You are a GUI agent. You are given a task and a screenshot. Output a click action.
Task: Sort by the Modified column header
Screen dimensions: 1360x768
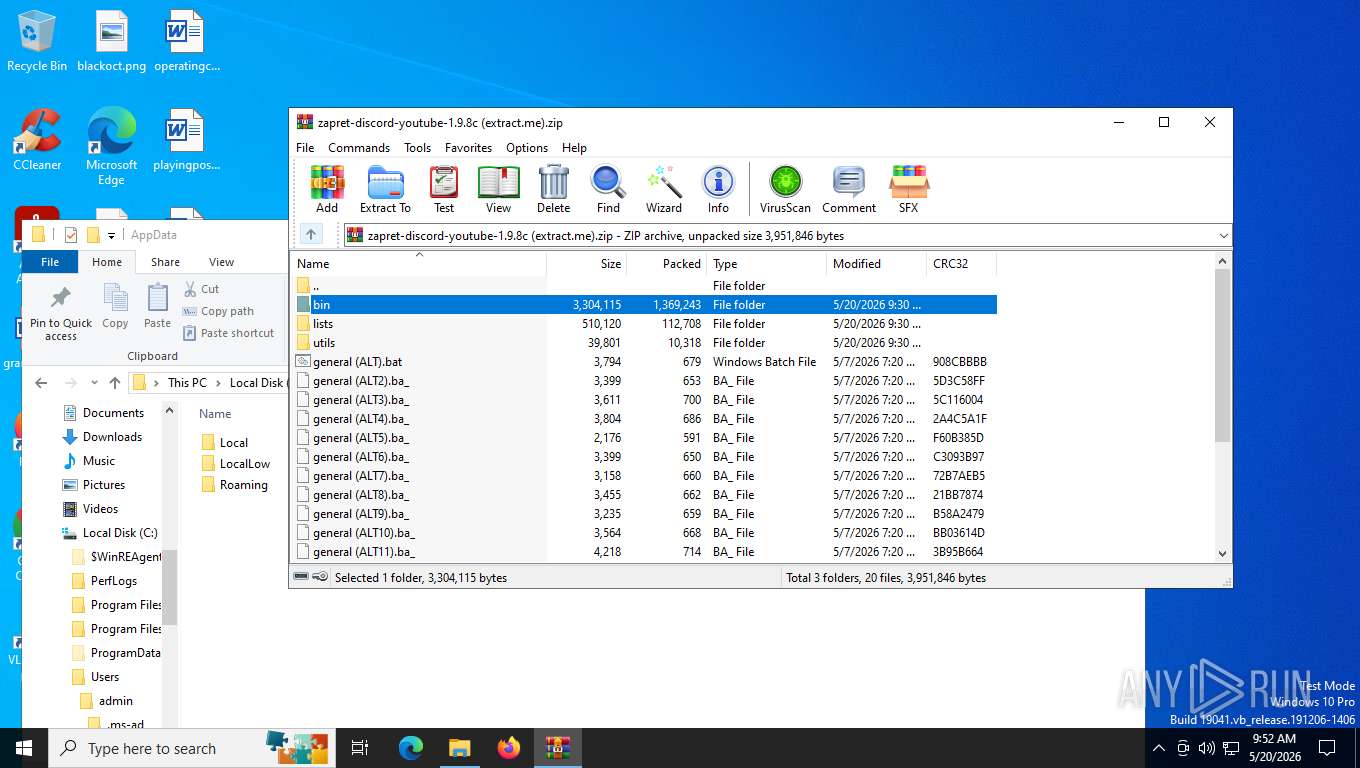click(877, 264)
